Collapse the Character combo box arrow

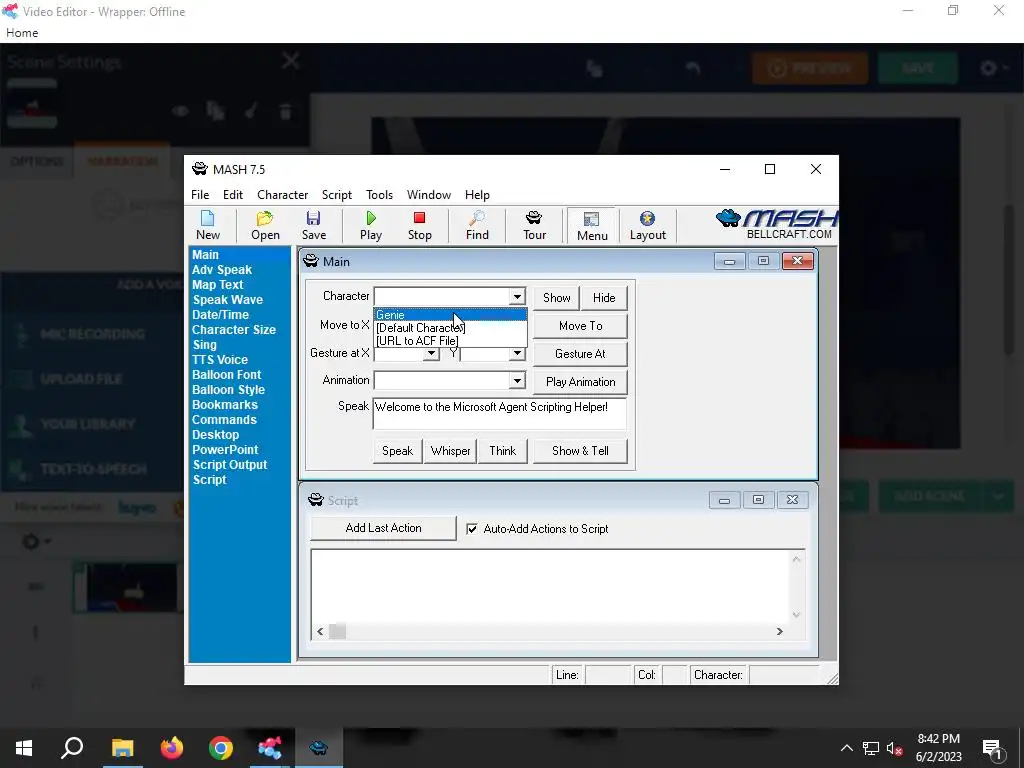(x=517, y=296)
